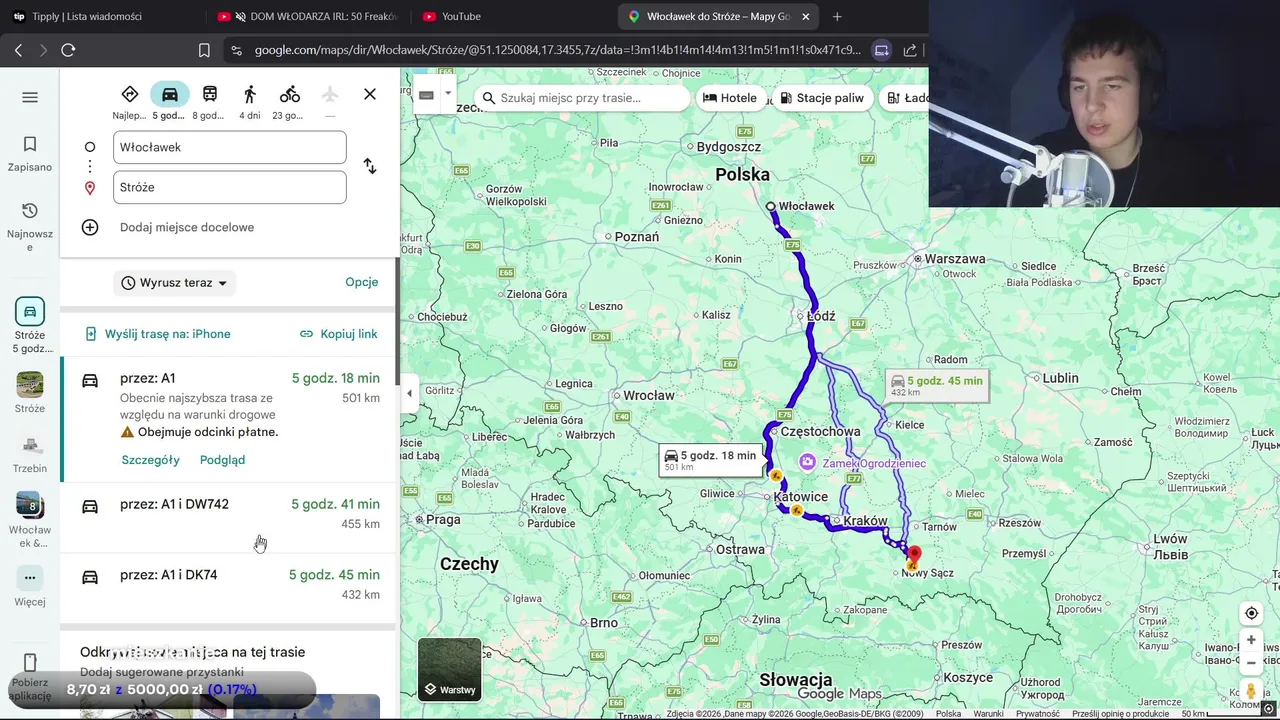Swap start and destination points

pos(370,166)
